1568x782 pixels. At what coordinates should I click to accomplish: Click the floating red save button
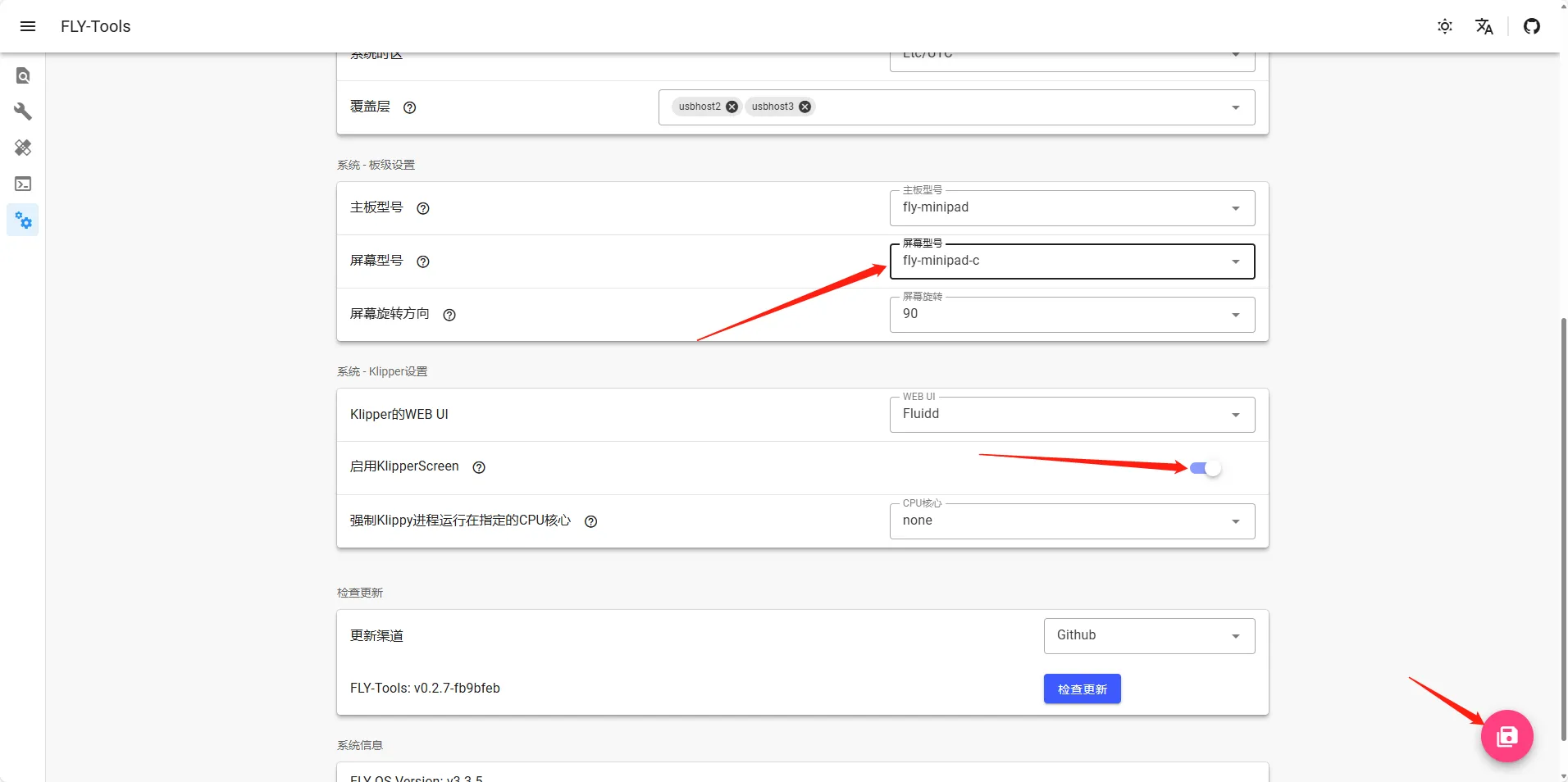(x=1506, y=736)
